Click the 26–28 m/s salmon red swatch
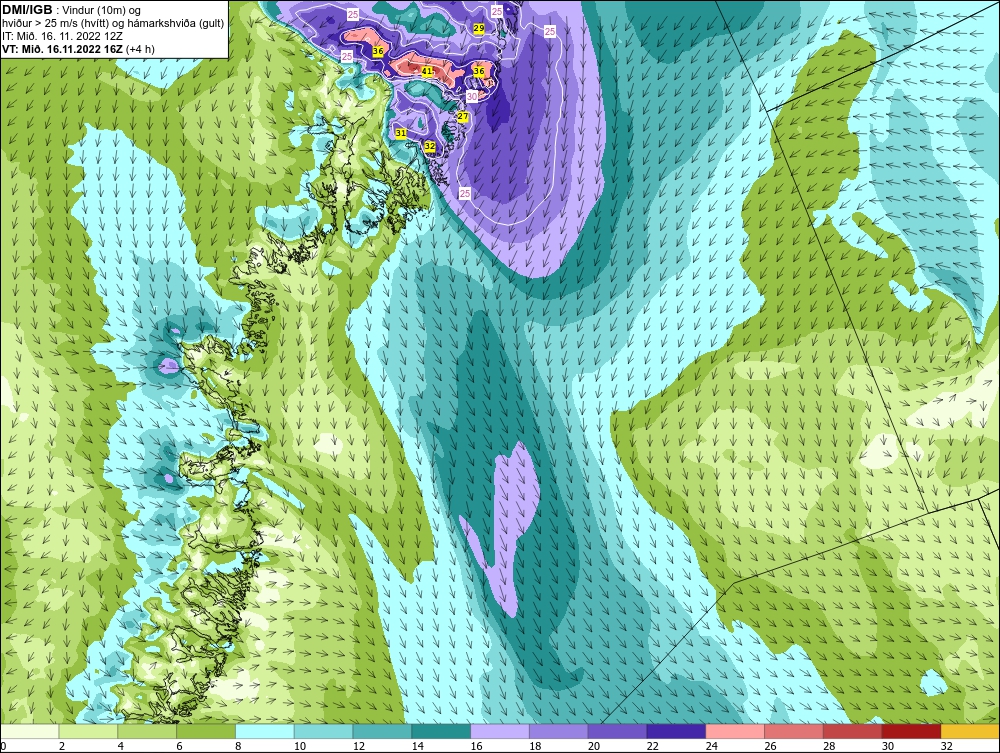 coord(793,731)
